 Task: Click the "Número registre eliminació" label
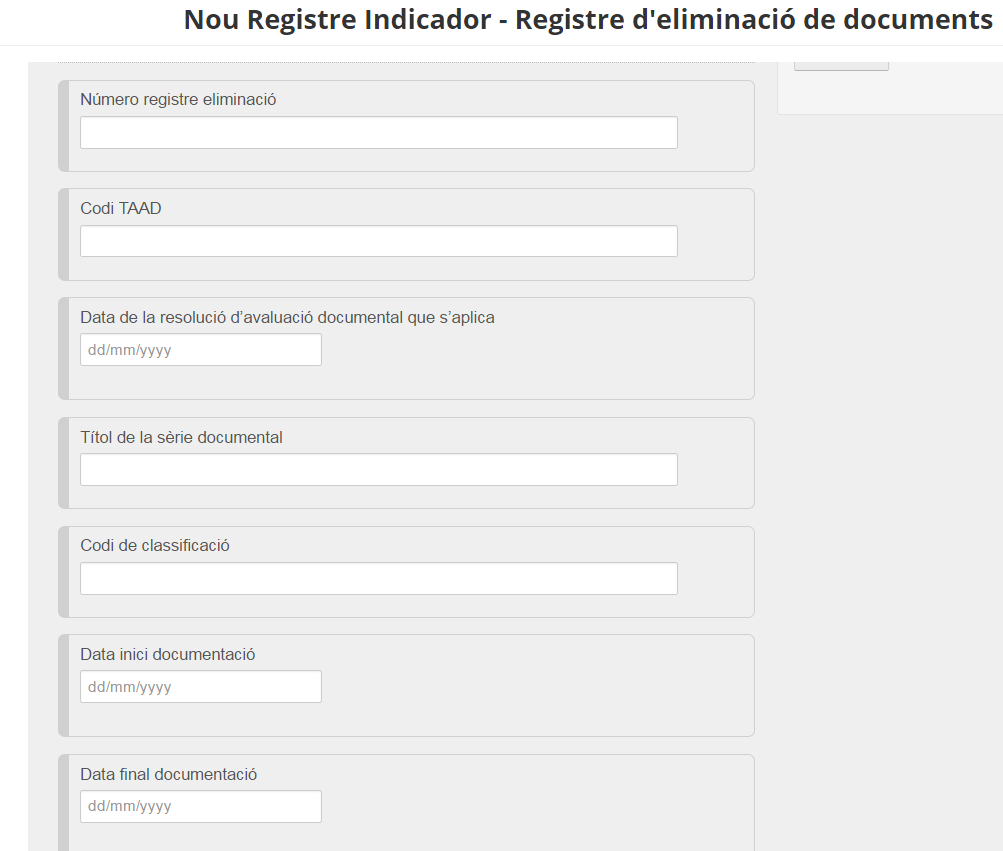[178, 100]
